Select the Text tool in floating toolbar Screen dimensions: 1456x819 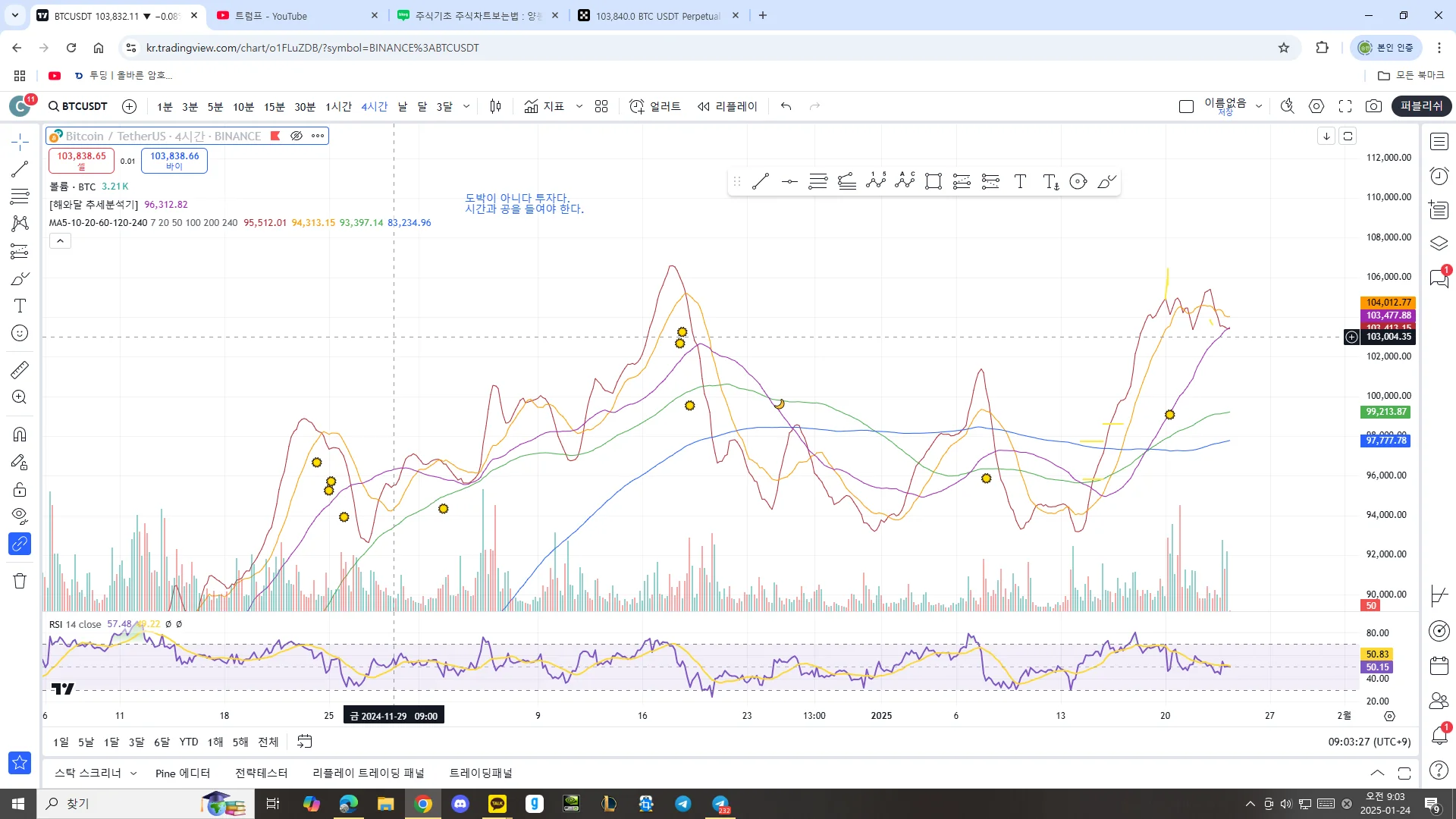click(x=1020, y=181)
